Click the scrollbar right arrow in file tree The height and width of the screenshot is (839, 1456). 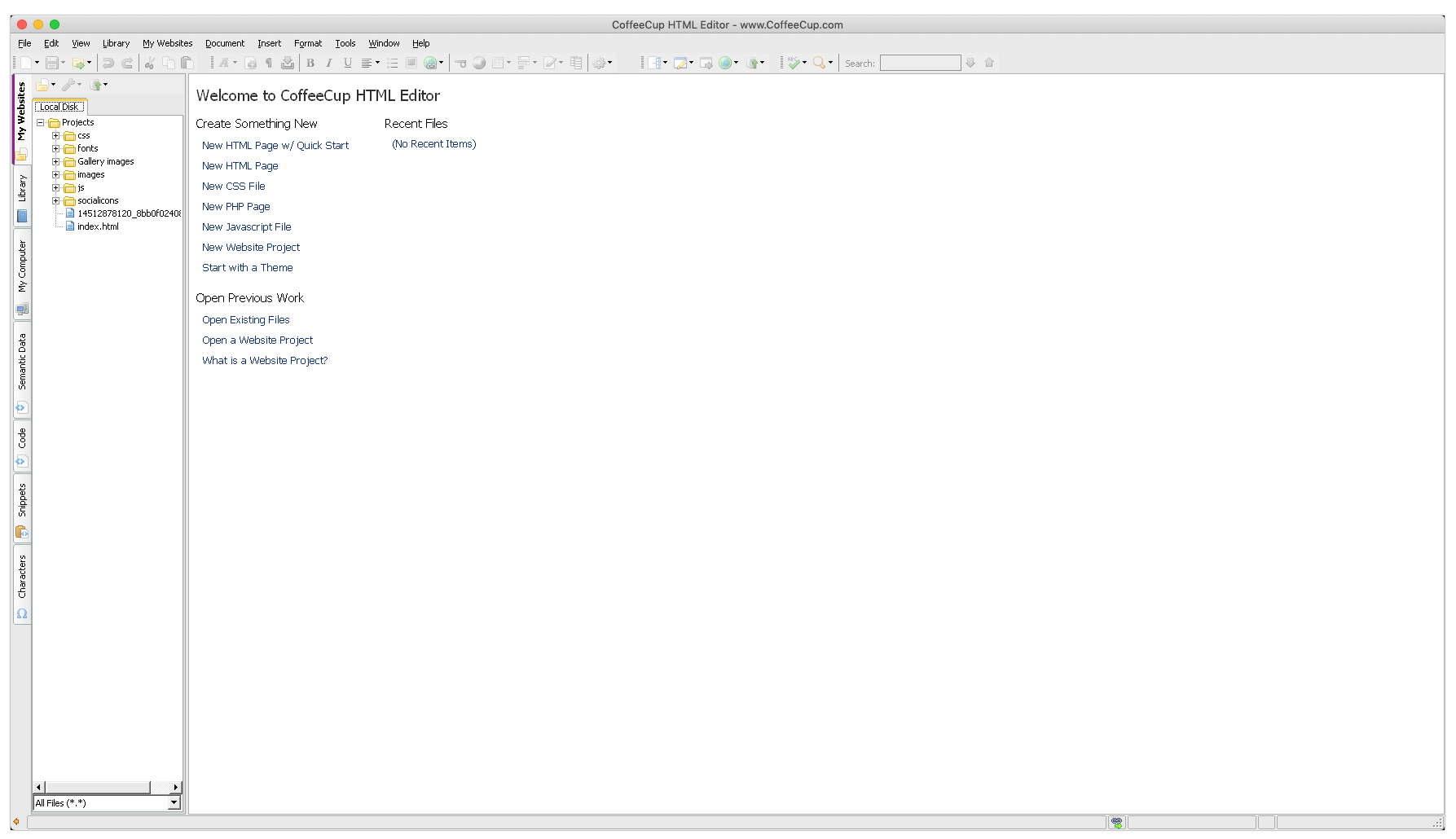click(176, 787)
